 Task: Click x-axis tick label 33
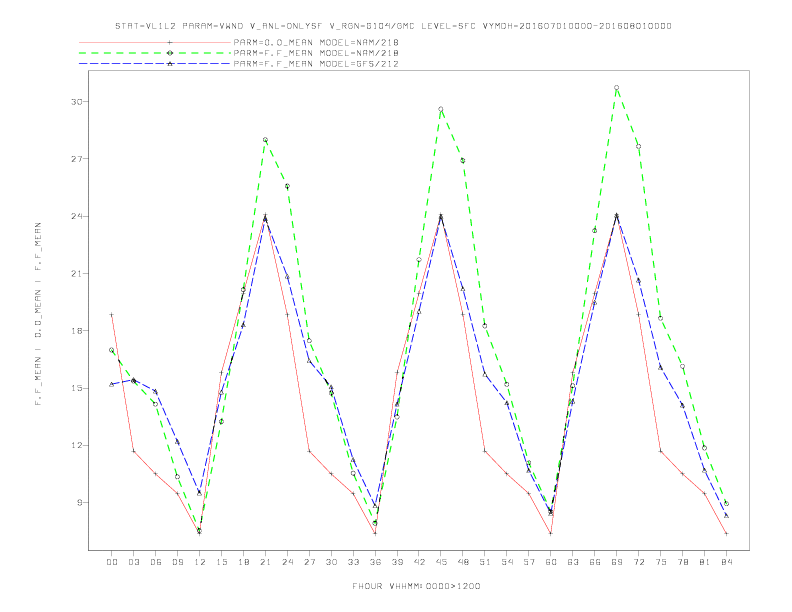pyautogui.click(x=353, y=562)
